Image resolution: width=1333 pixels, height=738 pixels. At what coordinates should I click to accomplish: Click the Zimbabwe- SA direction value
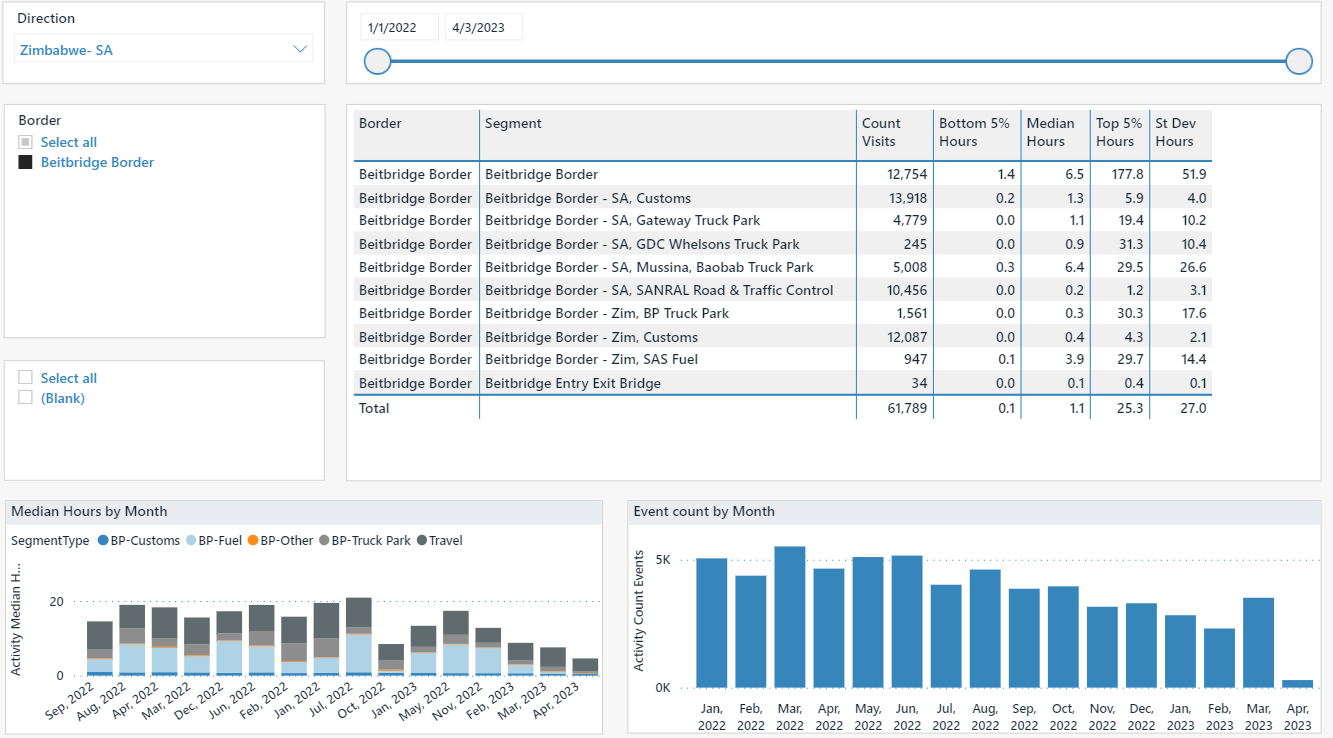(x=66, y=50)
